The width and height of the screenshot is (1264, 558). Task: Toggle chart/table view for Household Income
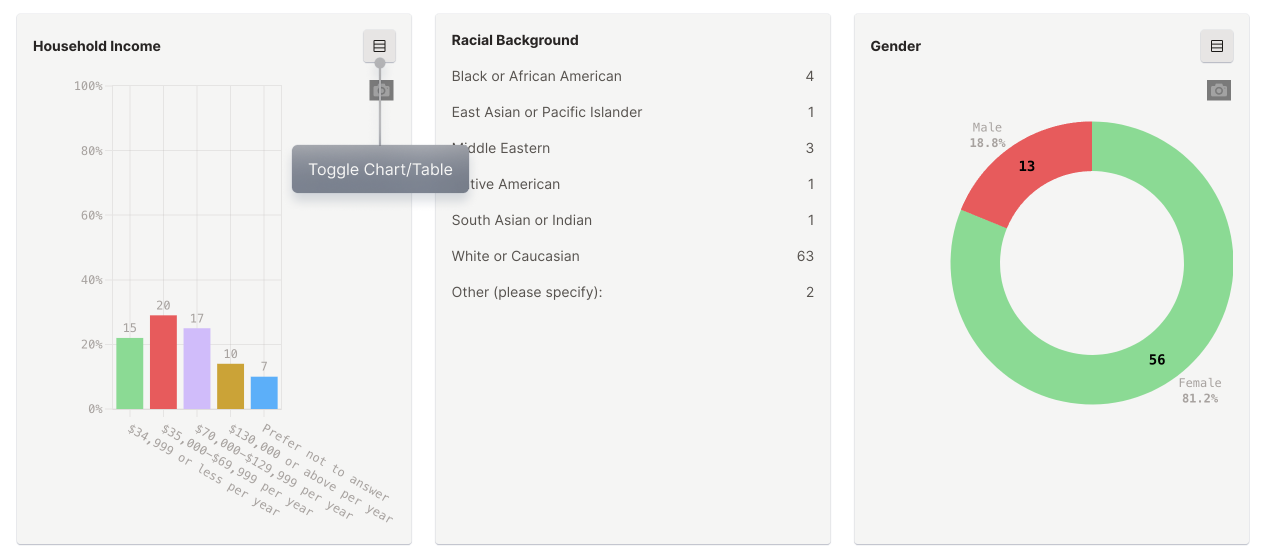point(379,46)
